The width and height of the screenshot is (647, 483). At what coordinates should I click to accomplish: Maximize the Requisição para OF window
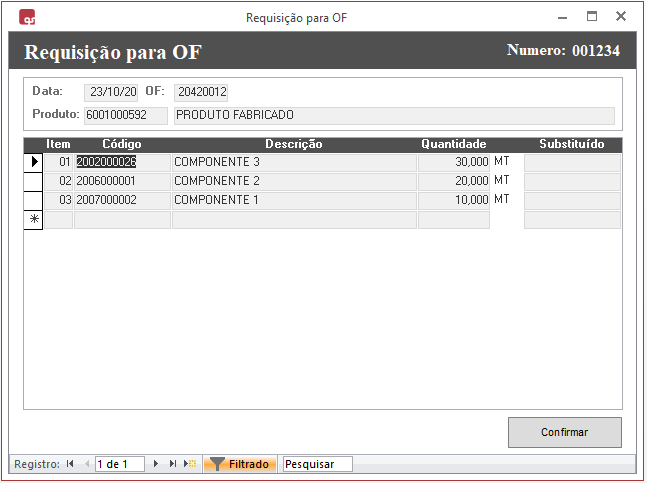(x=592, y=17)
